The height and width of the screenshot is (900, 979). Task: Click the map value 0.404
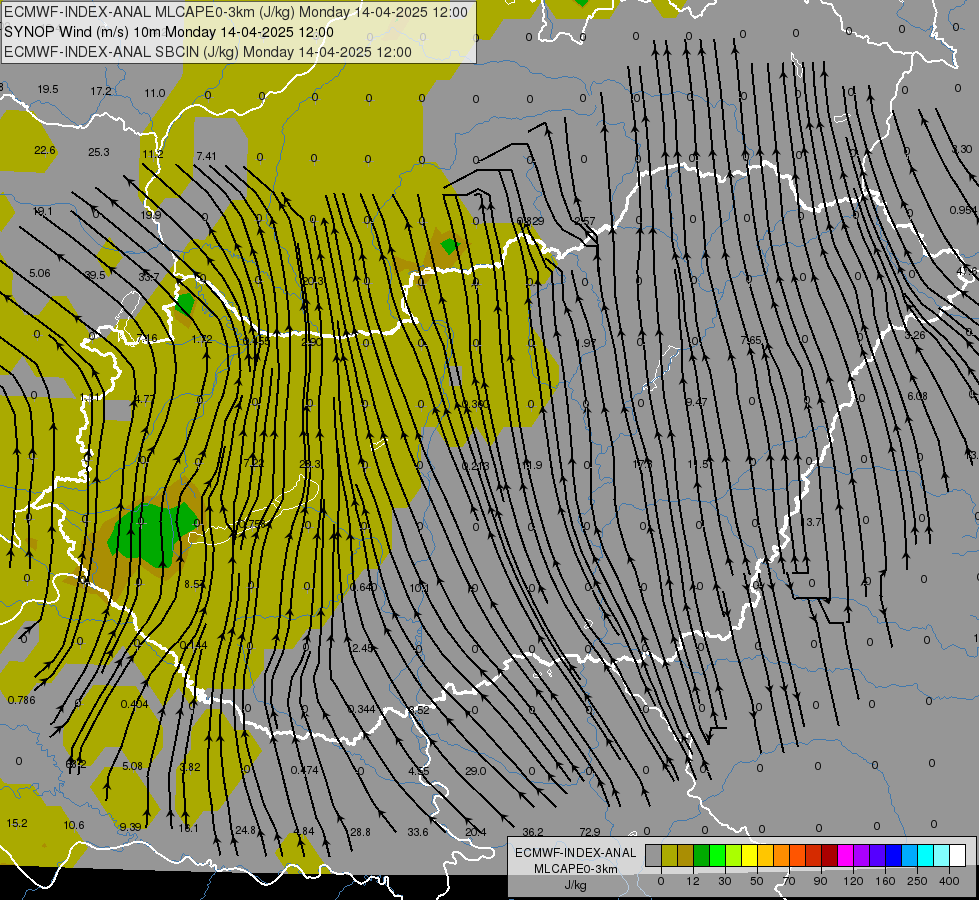[134, 704]
